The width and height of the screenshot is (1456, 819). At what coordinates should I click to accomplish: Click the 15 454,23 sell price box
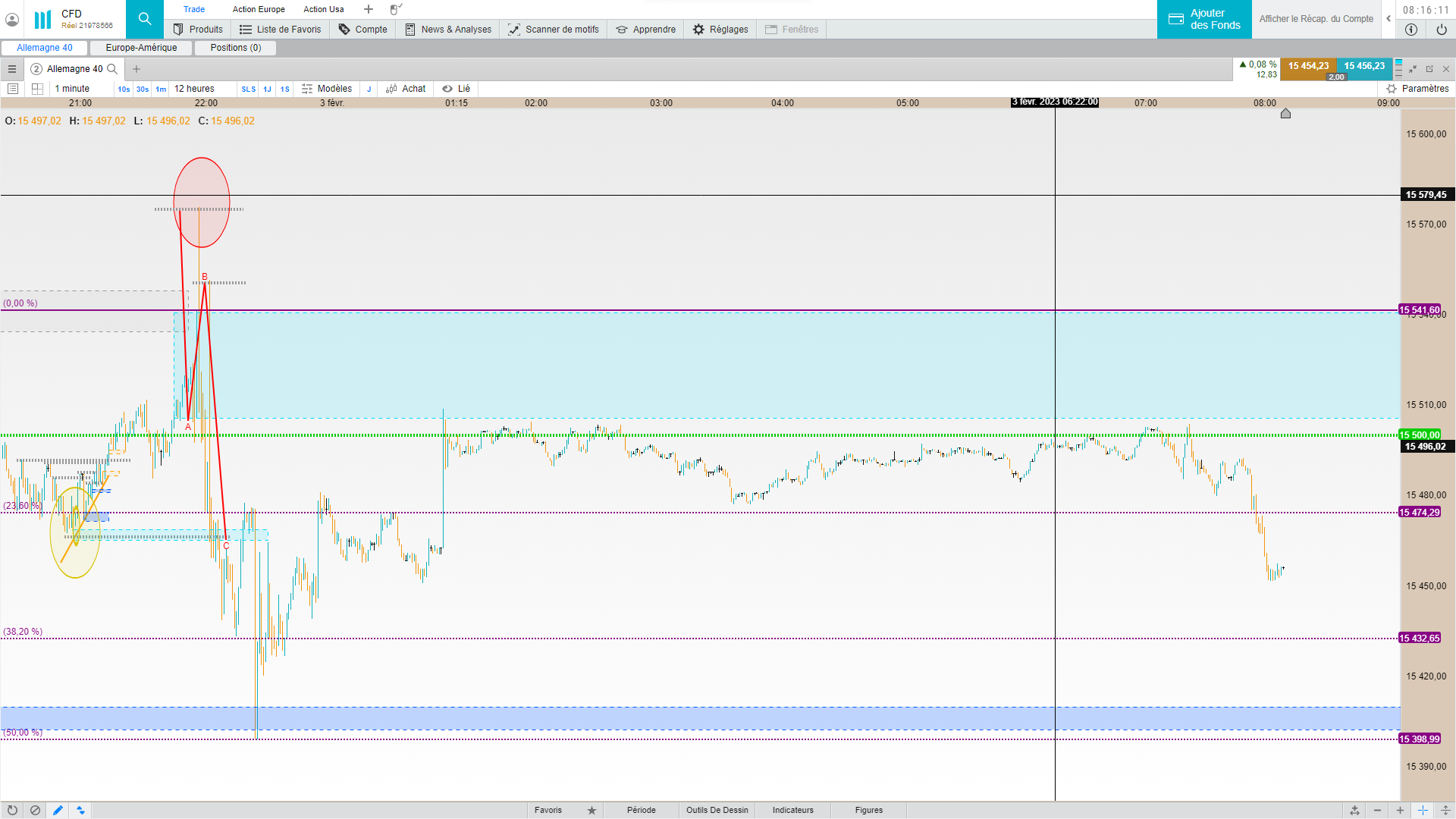click(x=1308, y=66)
